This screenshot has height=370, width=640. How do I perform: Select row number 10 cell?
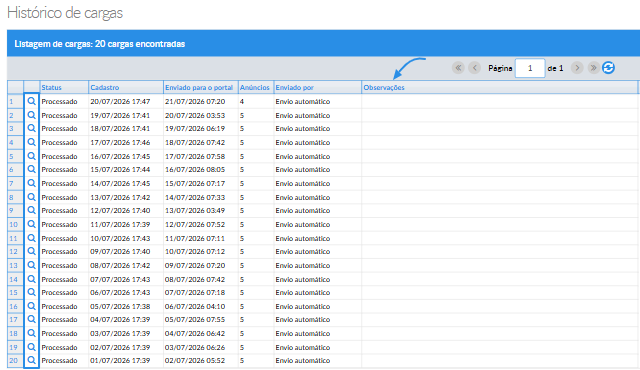pos(15,224)
